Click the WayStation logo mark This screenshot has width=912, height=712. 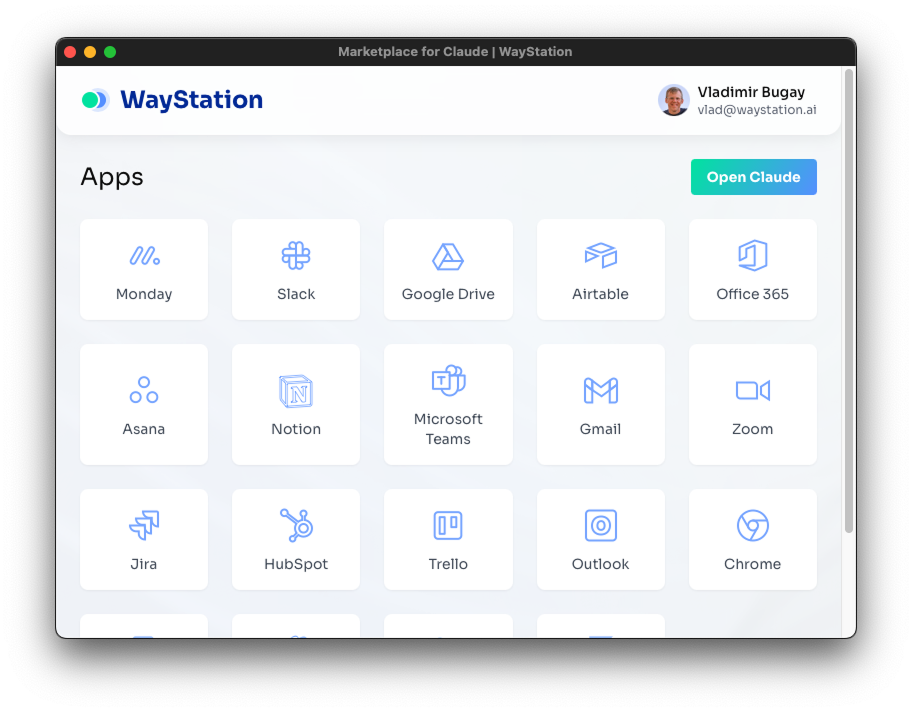click(x=95, y=100)
